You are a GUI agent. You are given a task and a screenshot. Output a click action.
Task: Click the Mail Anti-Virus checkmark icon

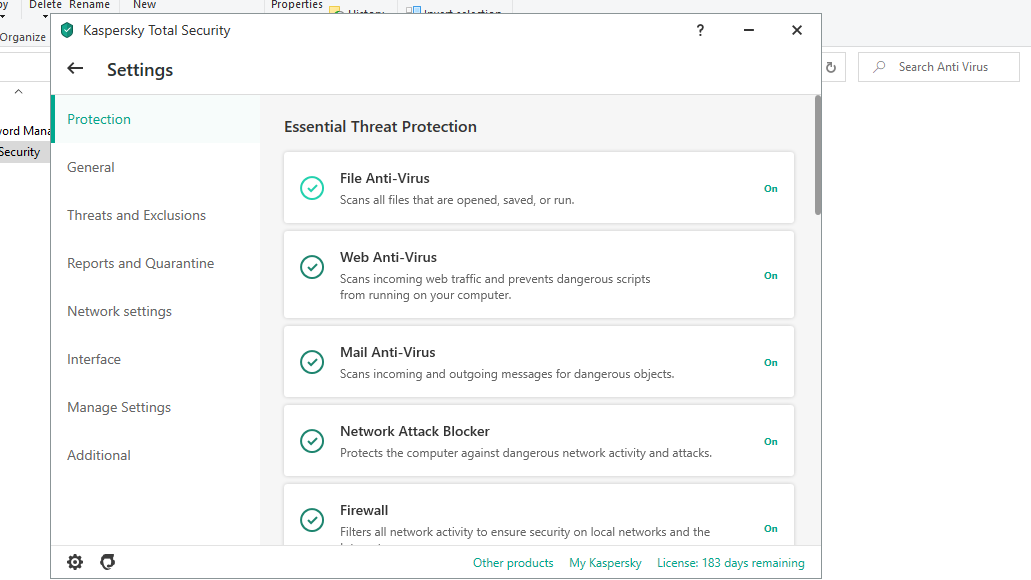[312, 362]
